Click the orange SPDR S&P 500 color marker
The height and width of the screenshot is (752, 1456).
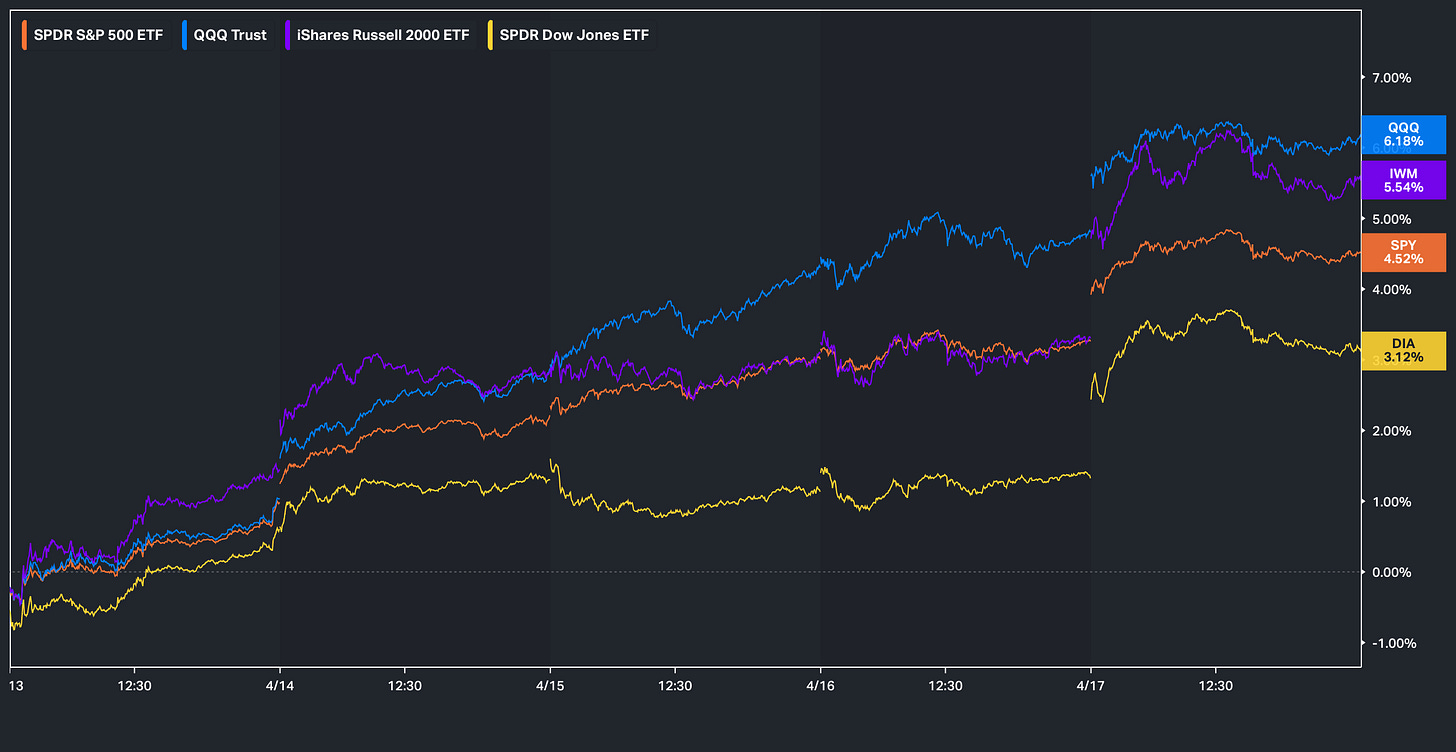[26, 35]
